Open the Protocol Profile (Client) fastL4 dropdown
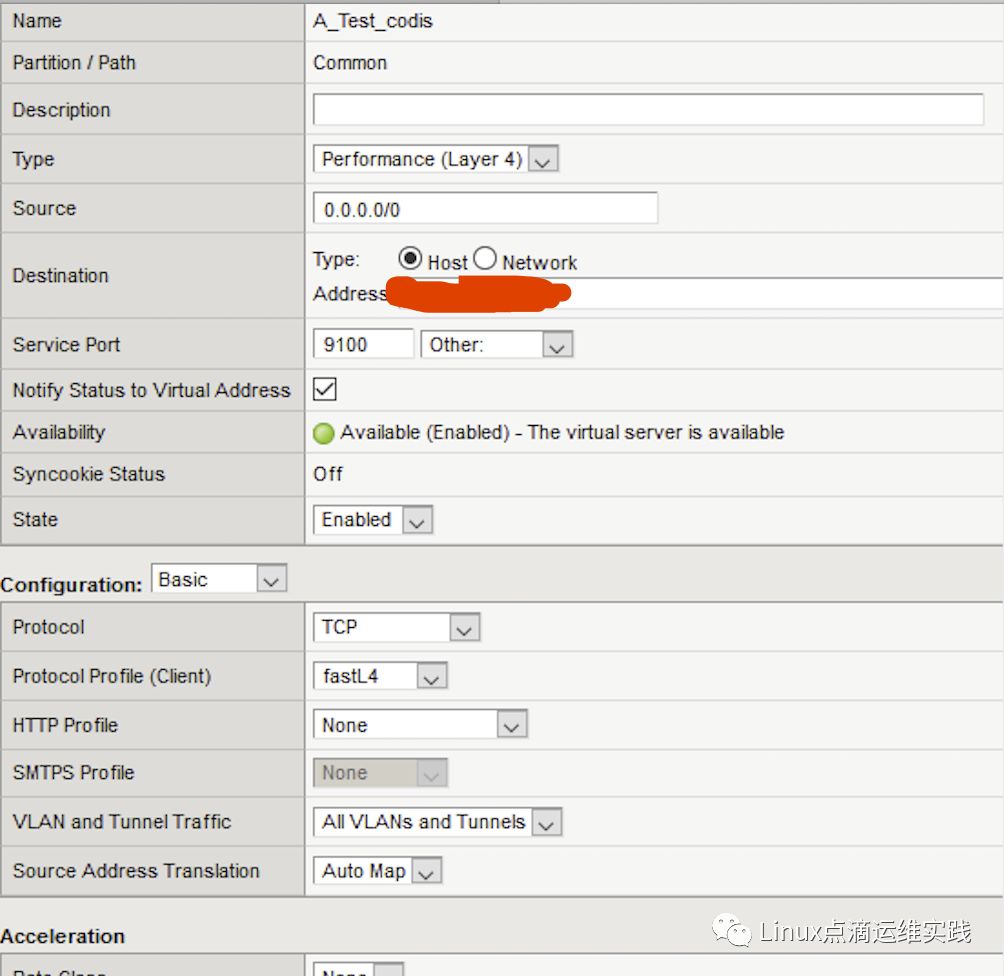The image size is (1004, 976). click(380, 676)
